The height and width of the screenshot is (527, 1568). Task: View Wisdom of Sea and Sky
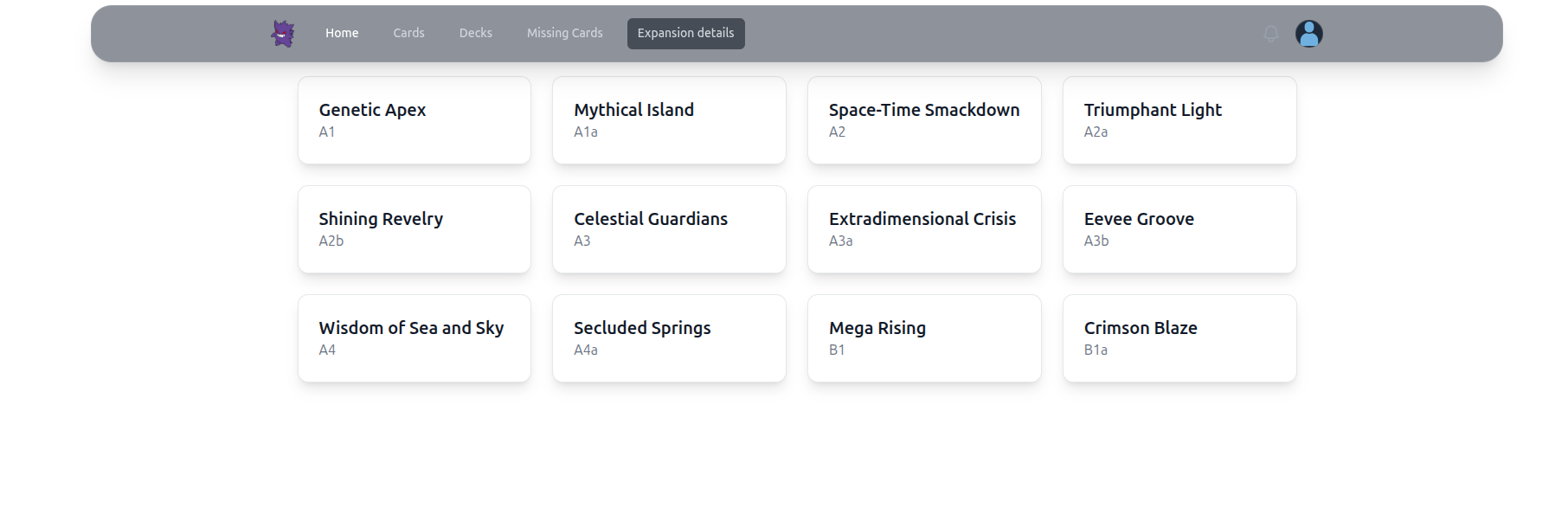coord(414,338)
